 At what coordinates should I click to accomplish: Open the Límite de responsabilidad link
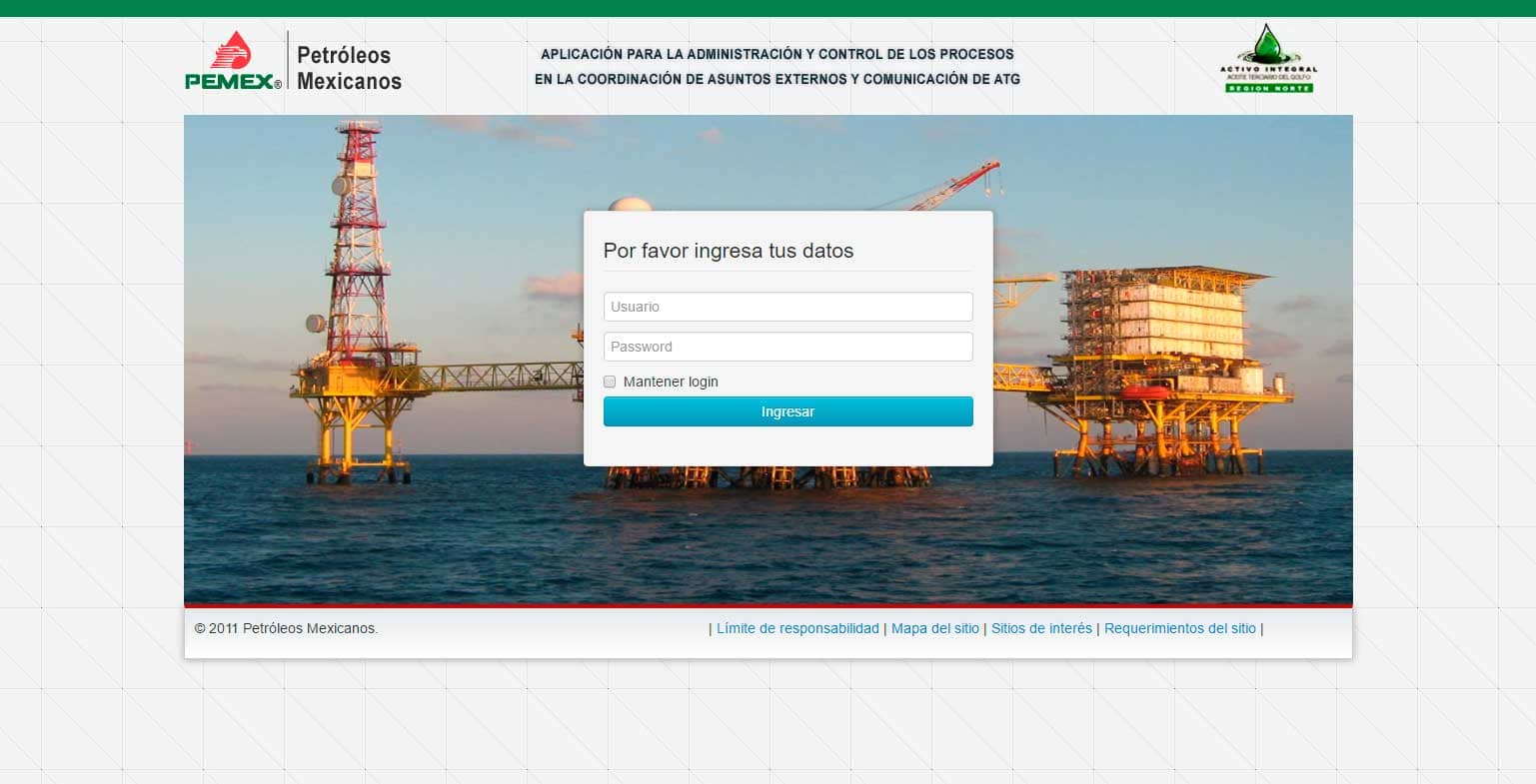(x=797, y=628)
